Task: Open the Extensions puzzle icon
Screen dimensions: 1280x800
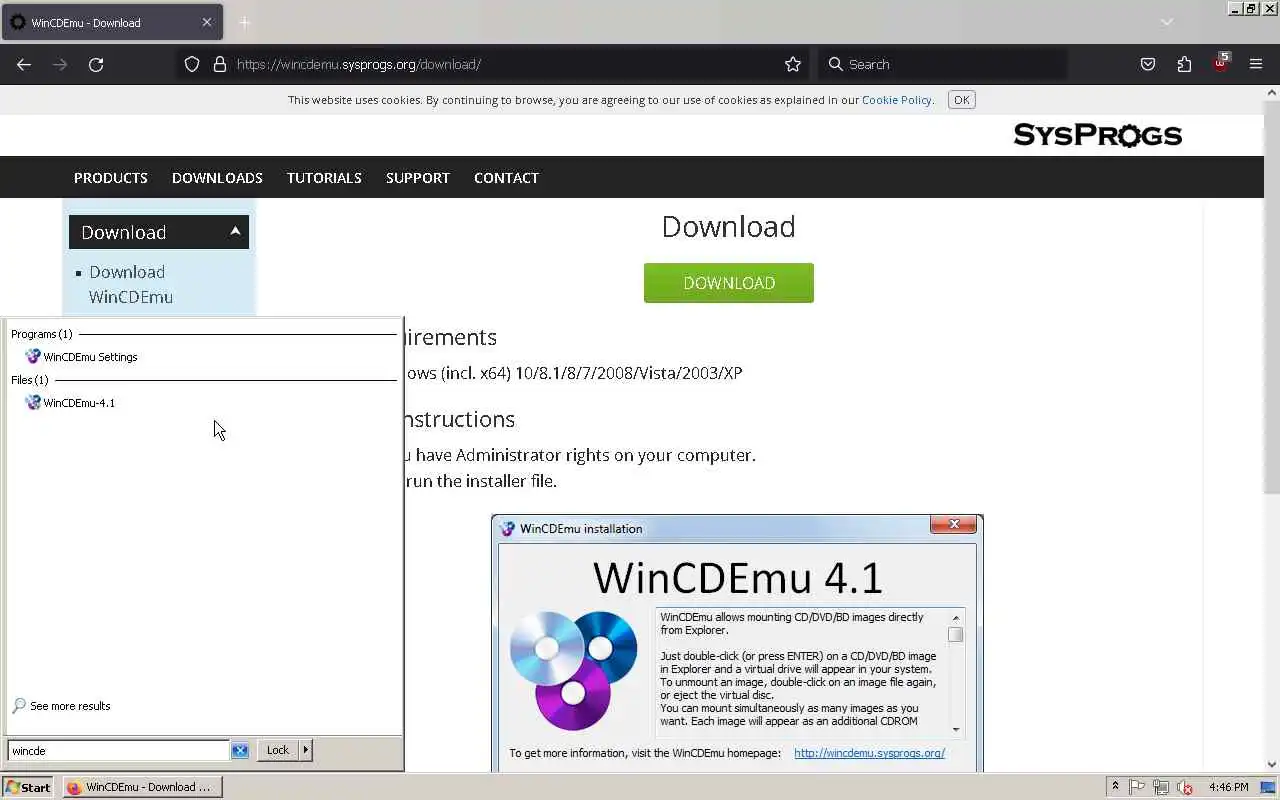Action: (x=1184, y=64)
